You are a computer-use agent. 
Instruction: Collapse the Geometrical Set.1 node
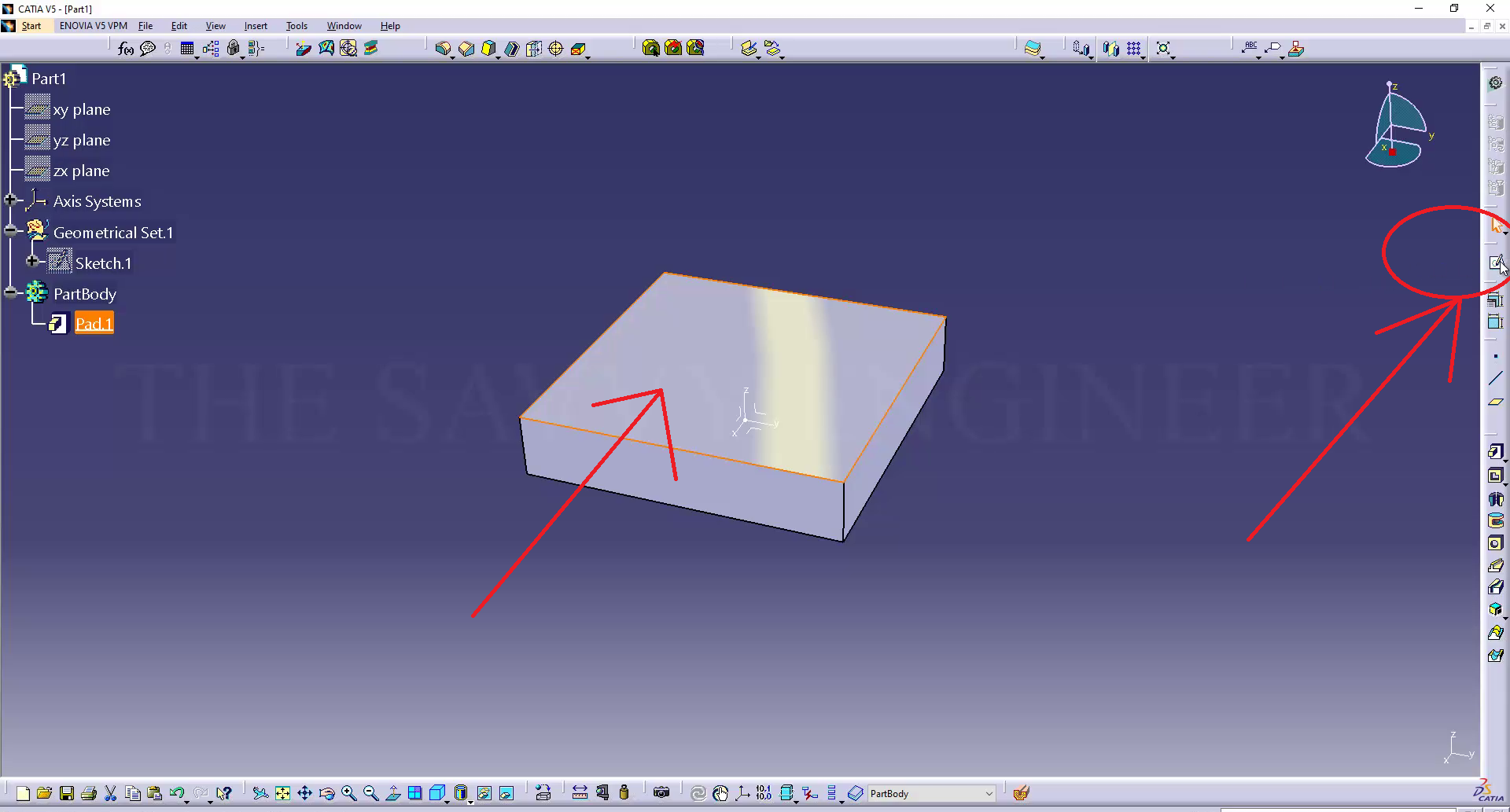tap(10, 231)
